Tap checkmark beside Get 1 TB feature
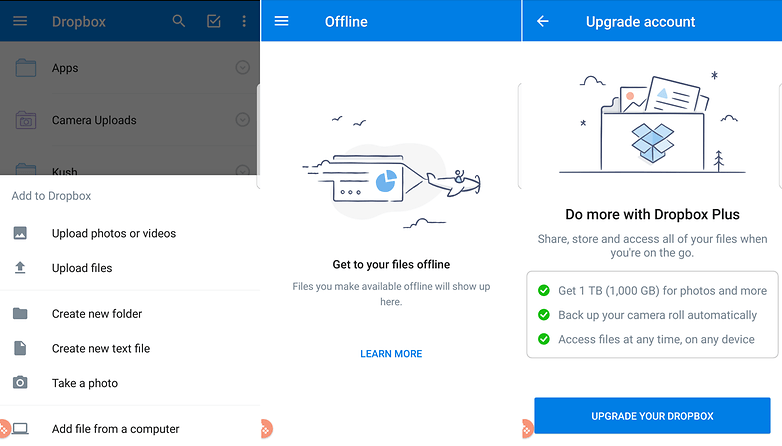 (x=544, y=290)
